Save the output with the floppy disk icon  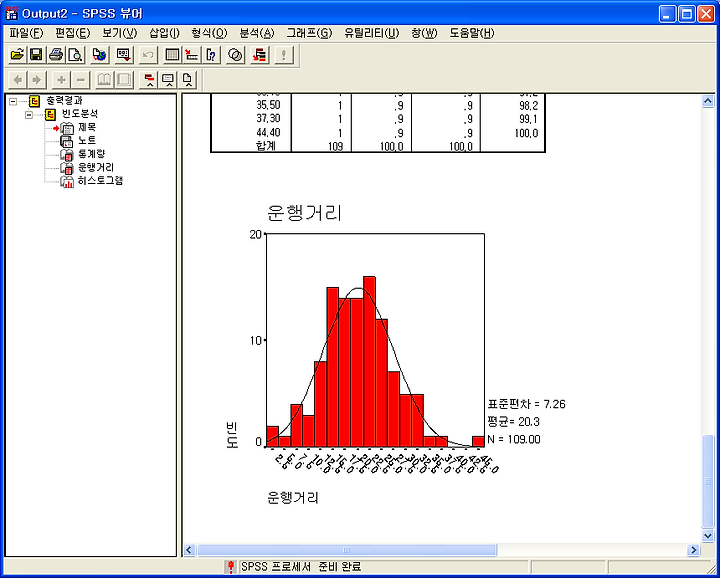[36, 55]
